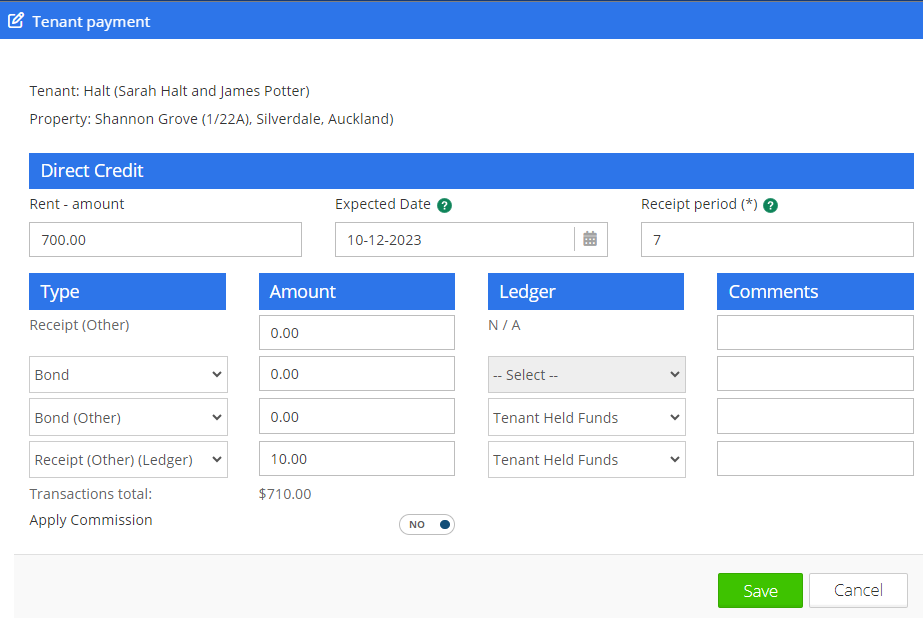The height and width of the screenshot is (618, 923).
Task: Click the Transactions total: label
Action: (x=91, y=494)
